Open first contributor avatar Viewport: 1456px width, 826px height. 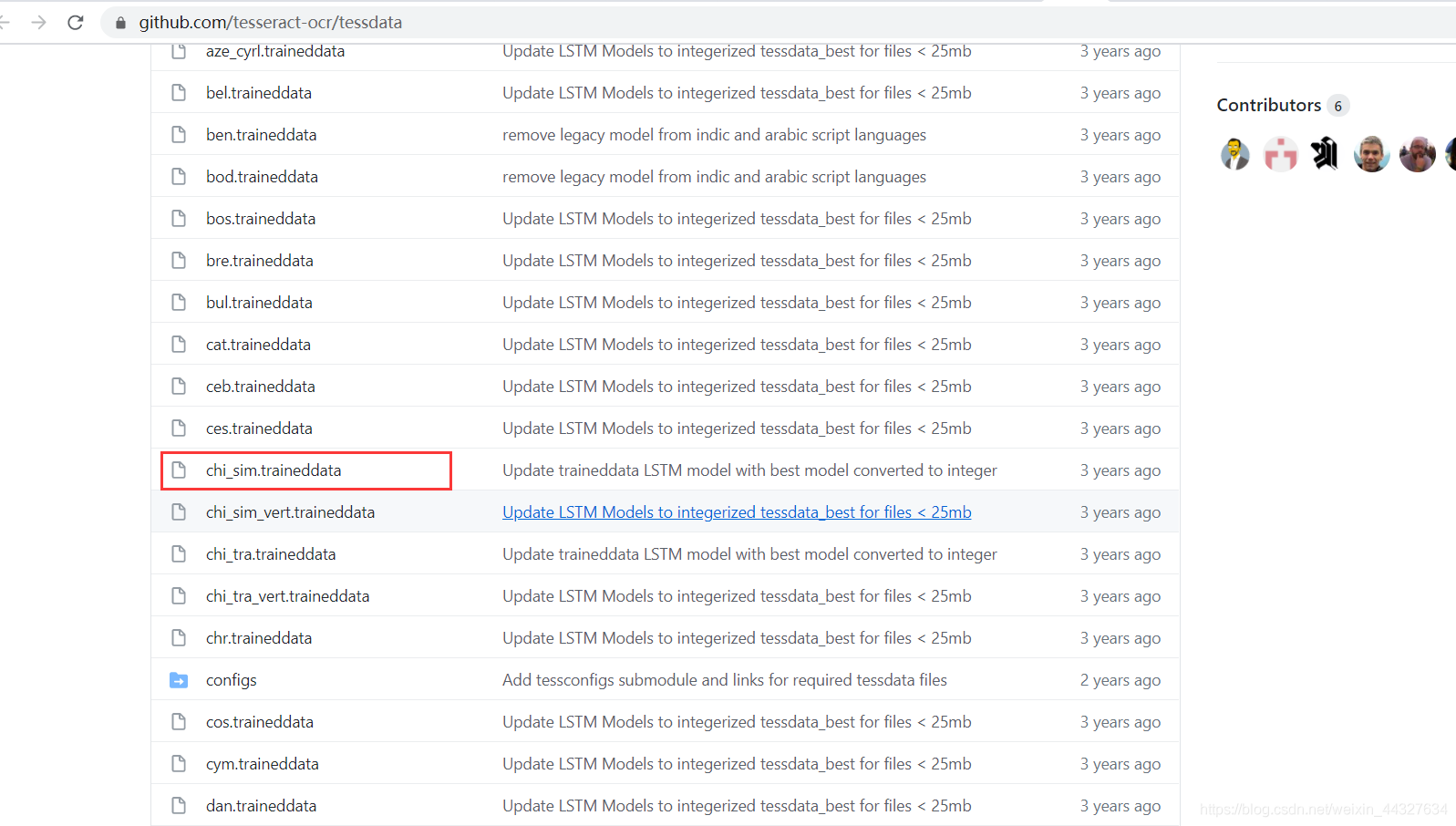1234,154
